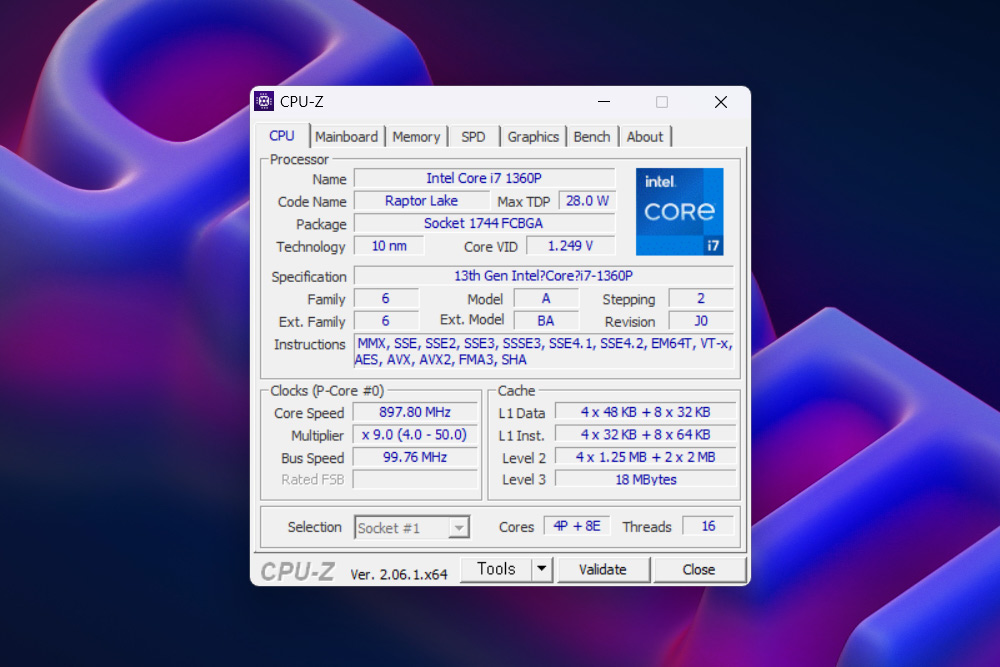Click the Core VID value 1.249 V

[570, 246]
